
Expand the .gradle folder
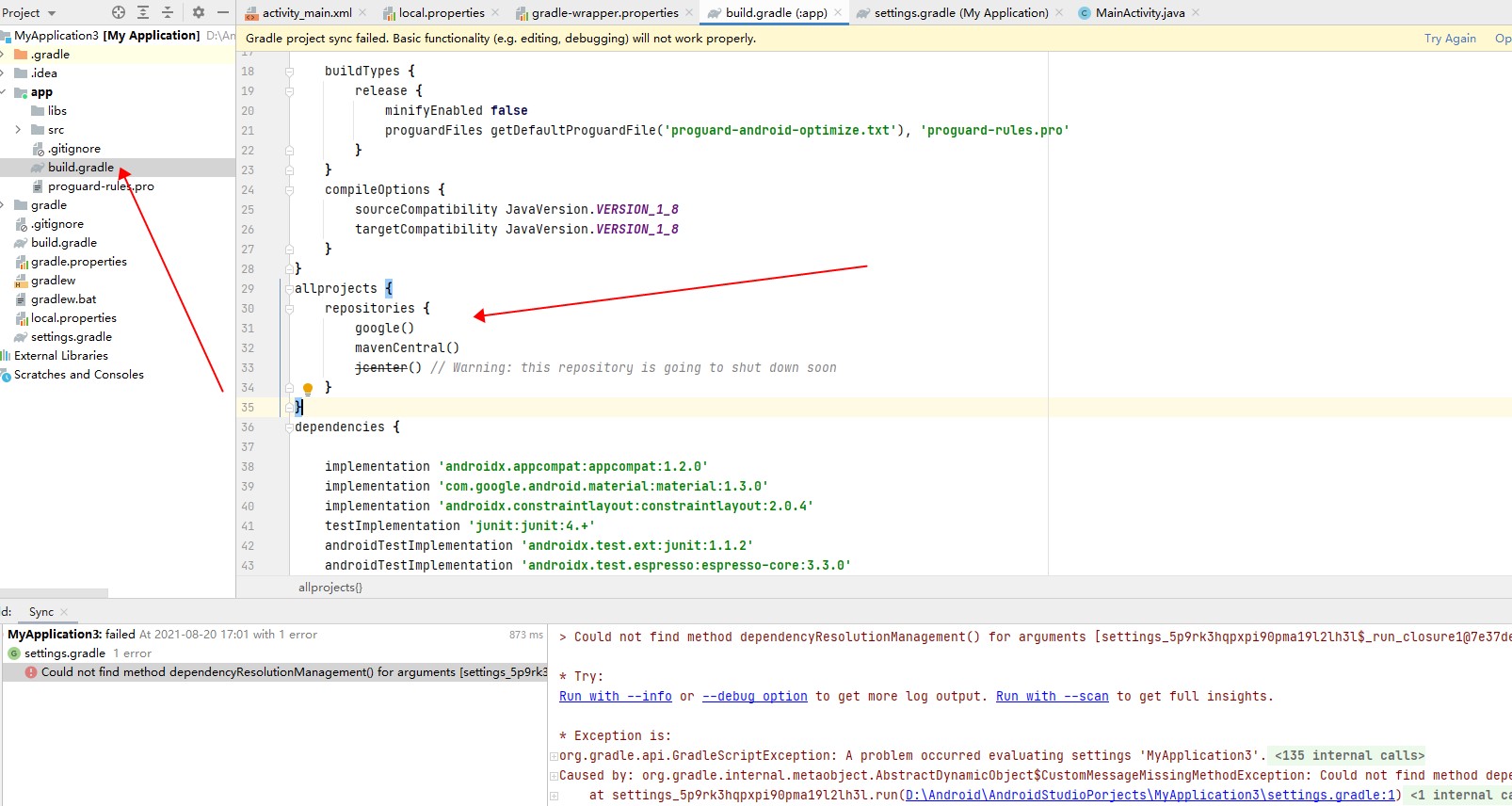tap(4, 54)
